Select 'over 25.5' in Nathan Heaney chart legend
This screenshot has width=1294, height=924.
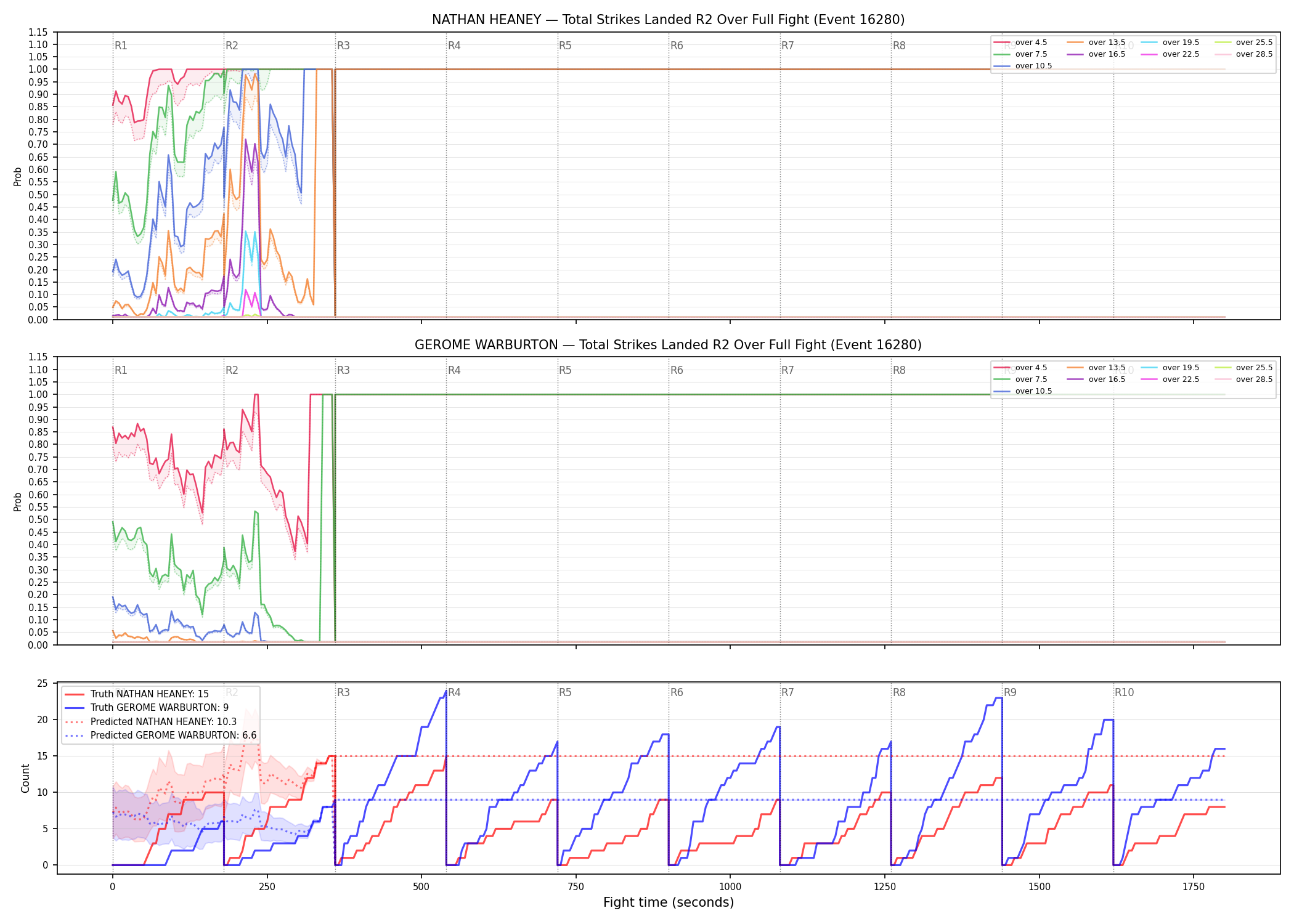coord(1243,43)
